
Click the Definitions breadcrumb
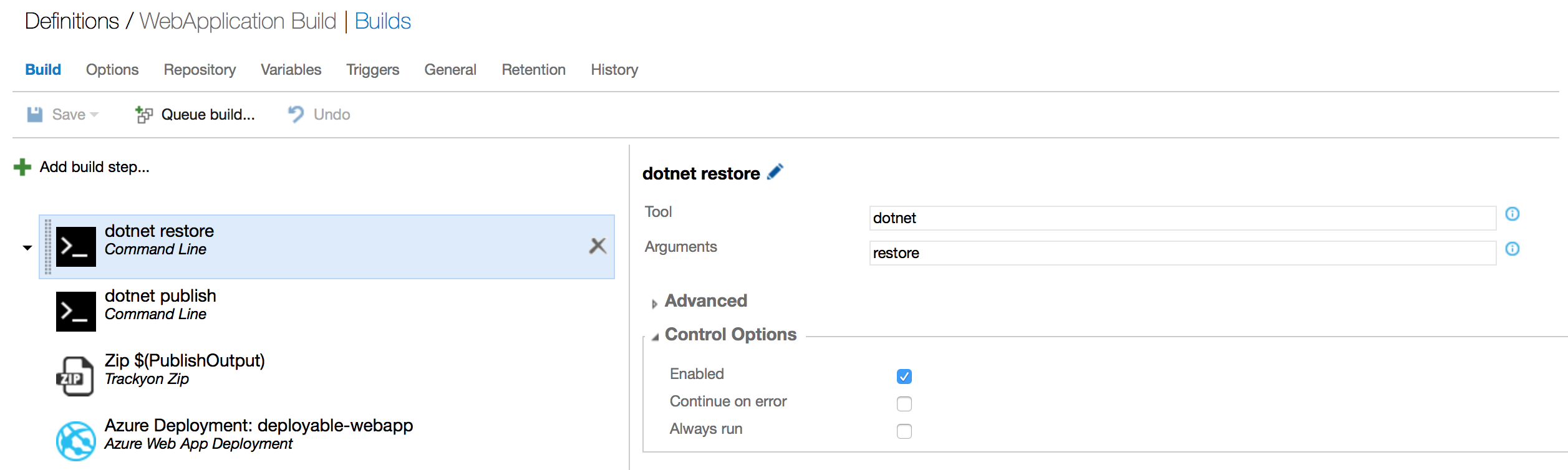(x=72, y=21)
